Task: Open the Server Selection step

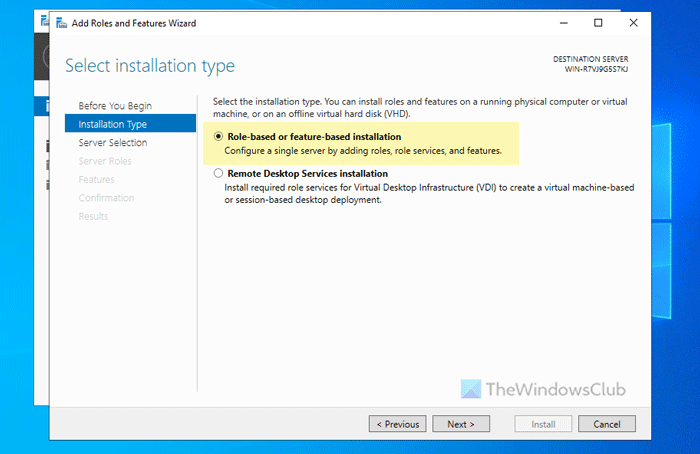Action: click(113, 142)
